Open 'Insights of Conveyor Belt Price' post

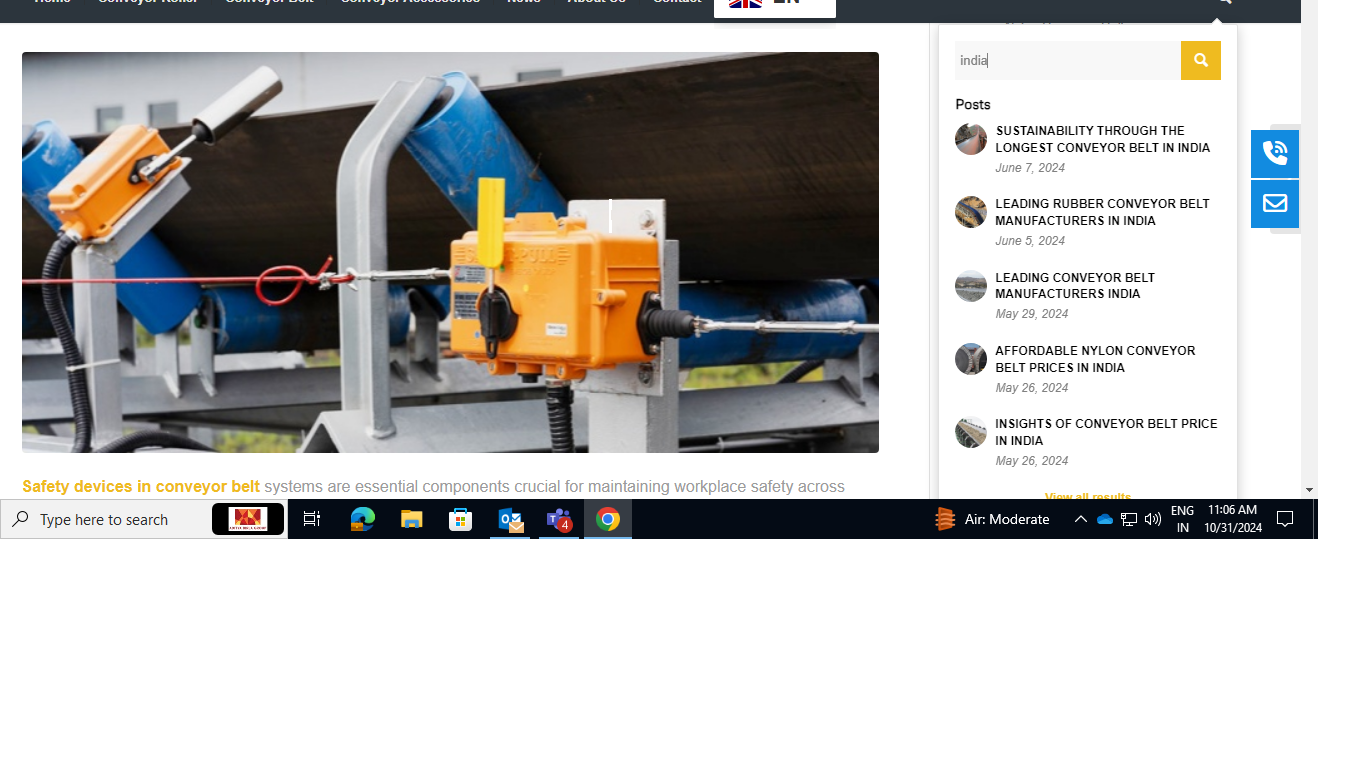[1106, 432]
